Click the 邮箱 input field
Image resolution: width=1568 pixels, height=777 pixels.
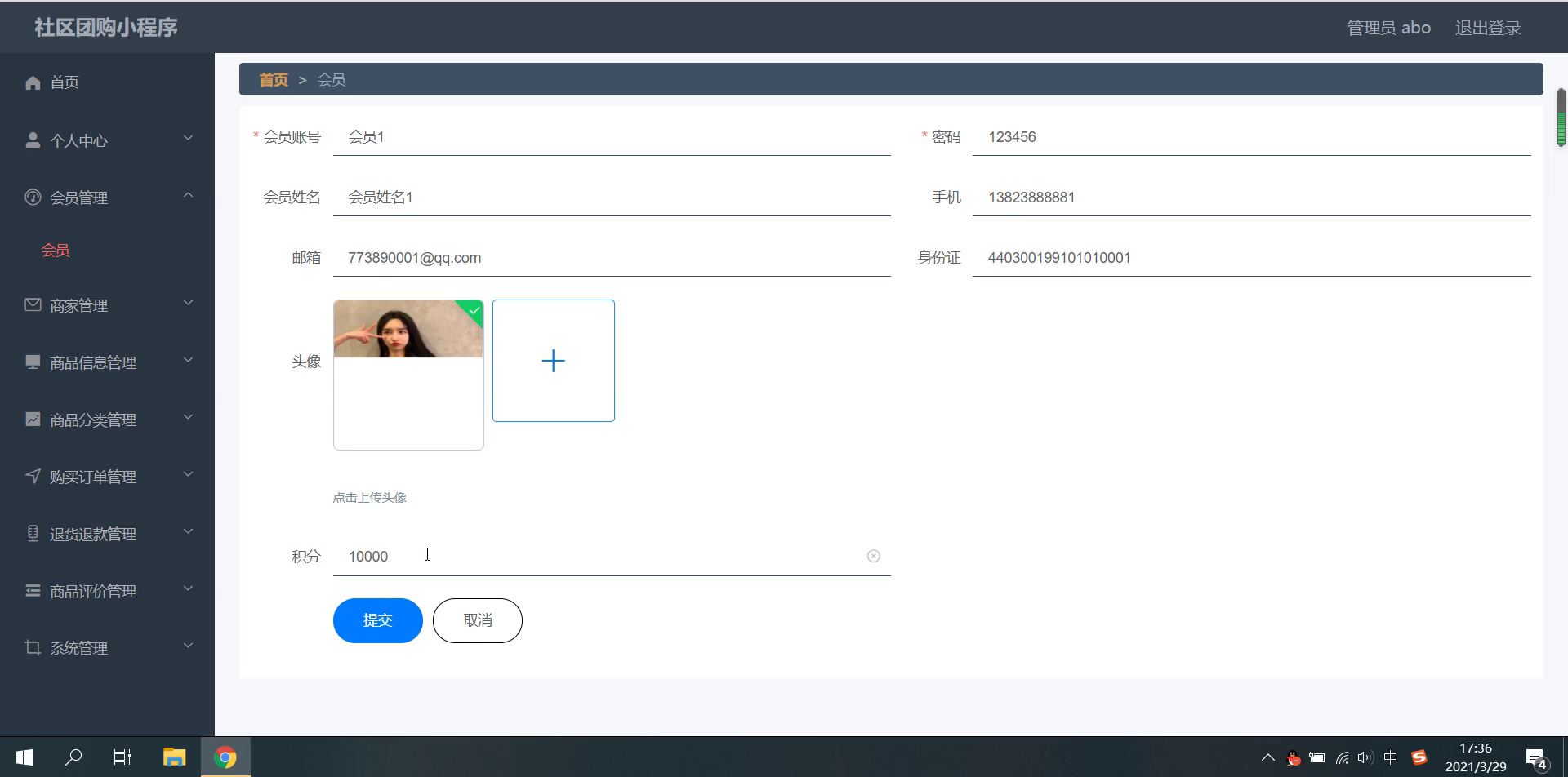click(x=612, y=258)
